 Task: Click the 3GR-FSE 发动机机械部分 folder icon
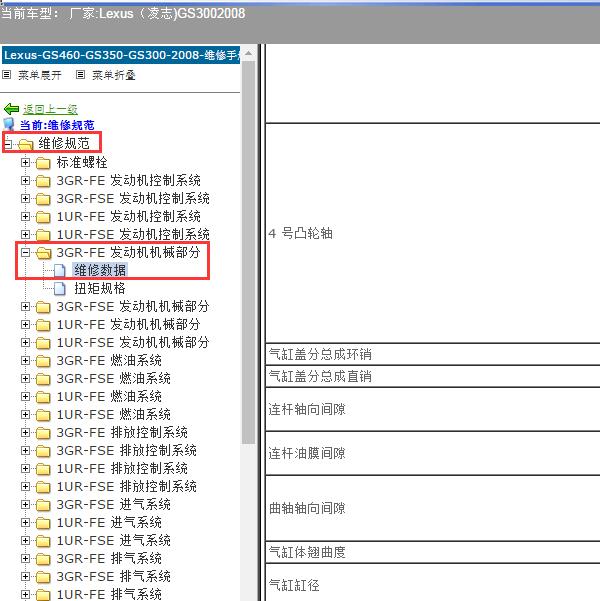tap(43, 307)
